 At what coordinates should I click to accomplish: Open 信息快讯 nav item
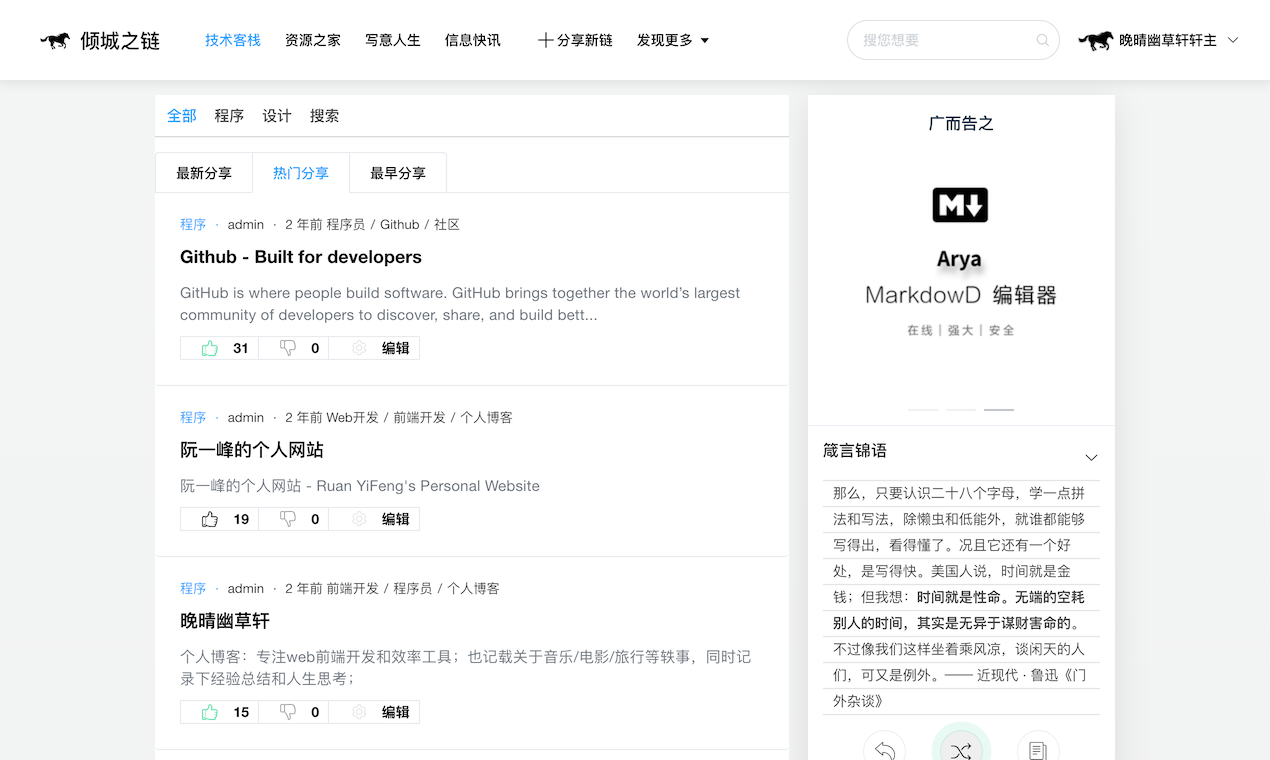click(473, 40)
